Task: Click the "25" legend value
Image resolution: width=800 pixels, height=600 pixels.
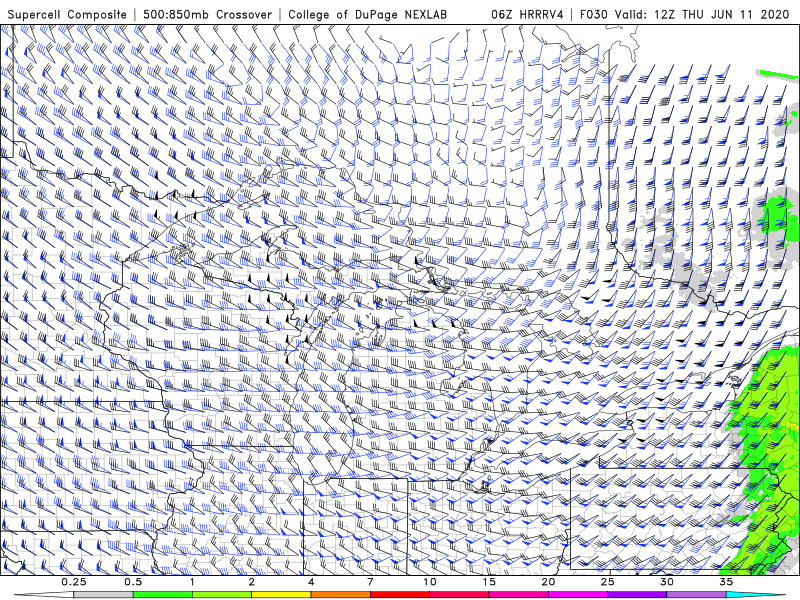Action: (x=608, y=582)
